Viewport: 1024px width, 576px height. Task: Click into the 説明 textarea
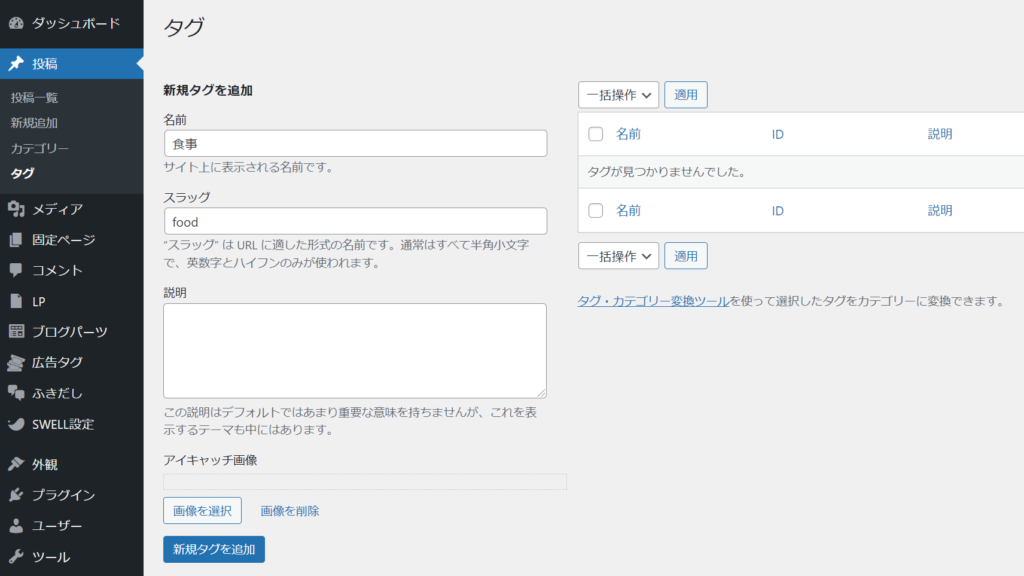coord(355,351)
